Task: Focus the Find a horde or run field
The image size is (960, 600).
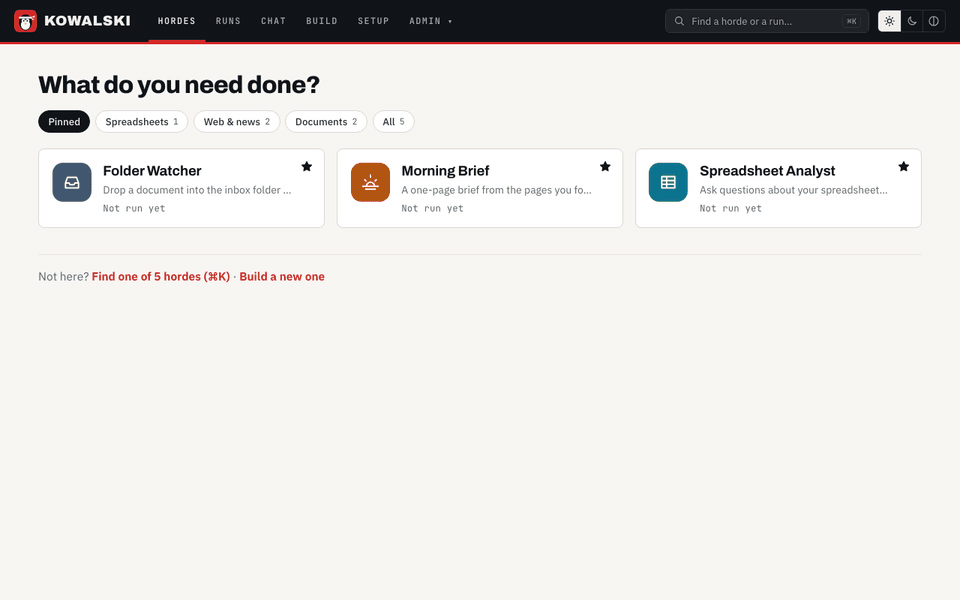Action: pos(767,21)
